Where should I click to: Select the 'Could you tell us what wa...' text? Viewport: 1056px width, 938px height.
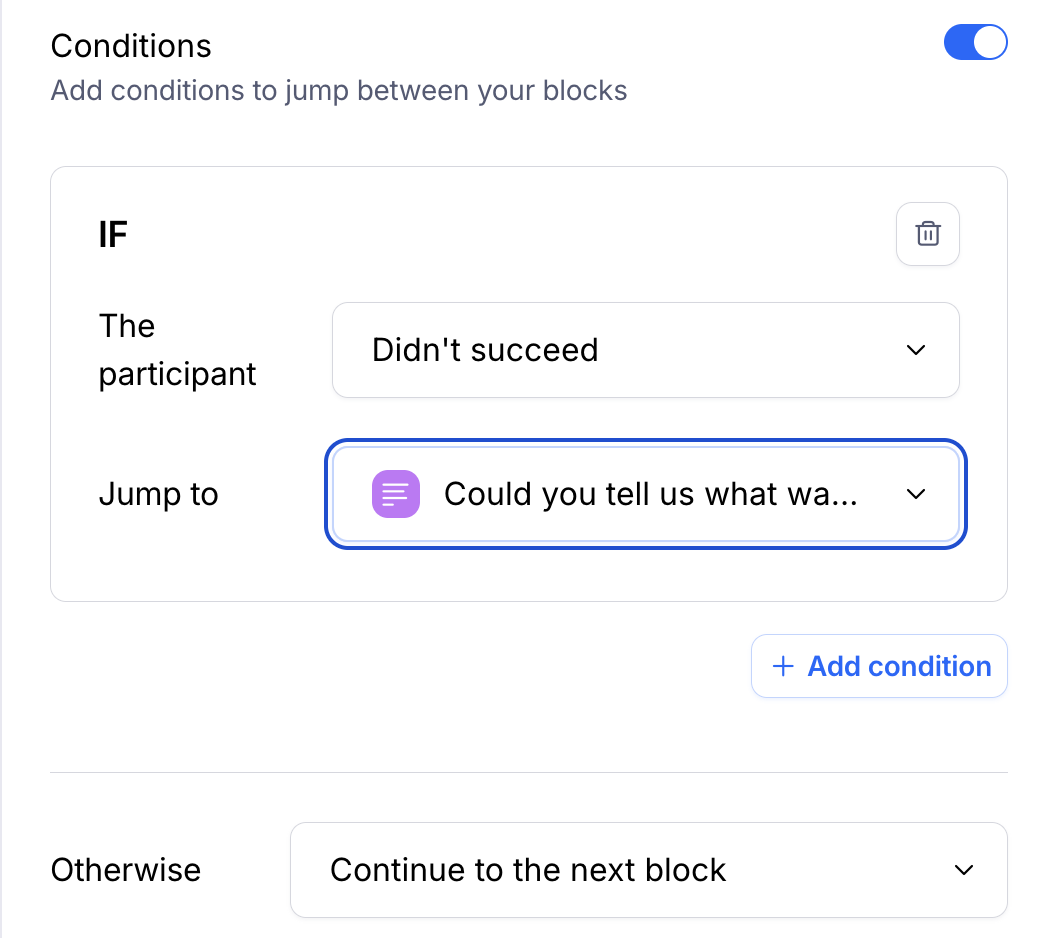coord(650,495)
